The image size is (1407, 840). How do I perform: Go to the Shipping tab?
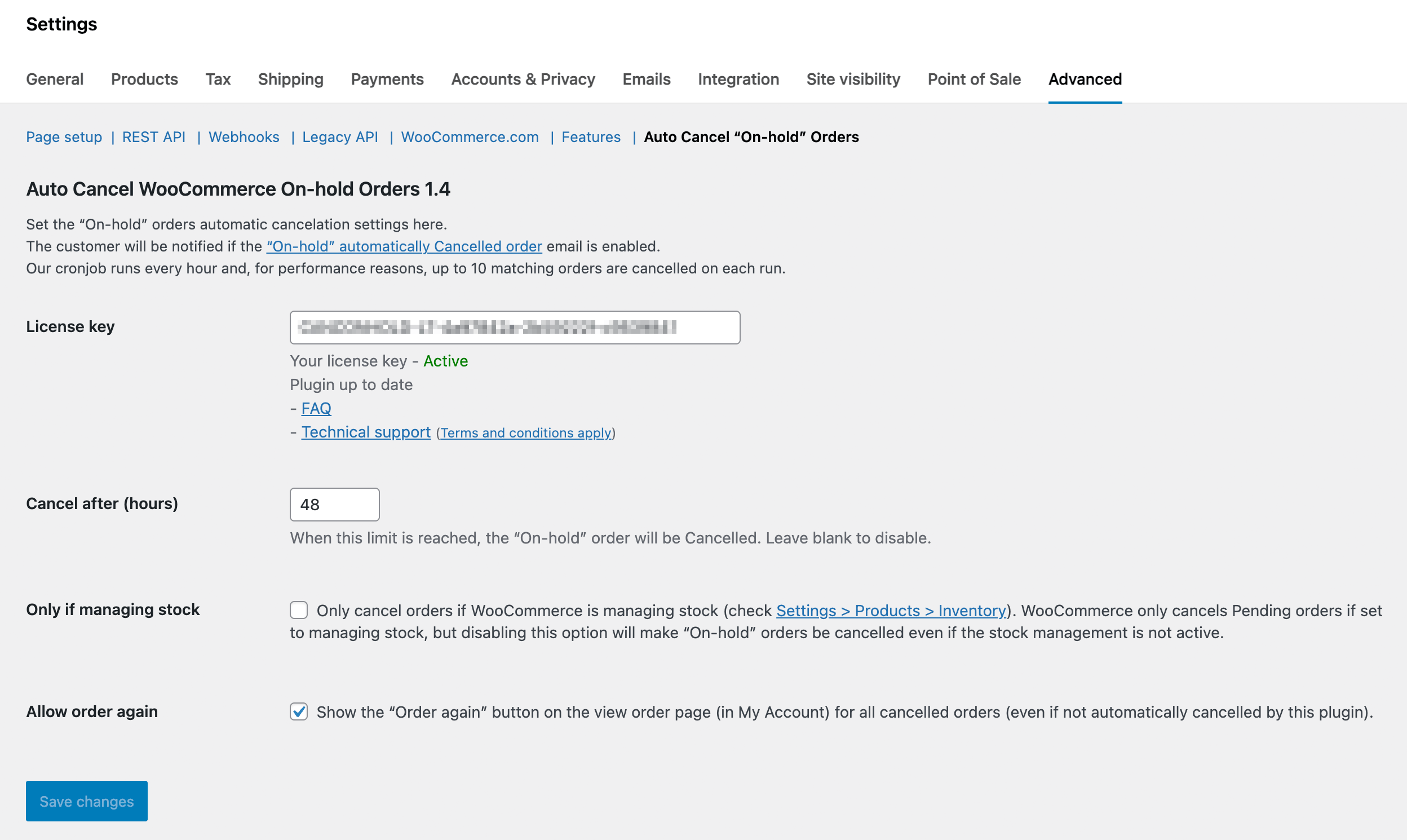click(291, 79)
